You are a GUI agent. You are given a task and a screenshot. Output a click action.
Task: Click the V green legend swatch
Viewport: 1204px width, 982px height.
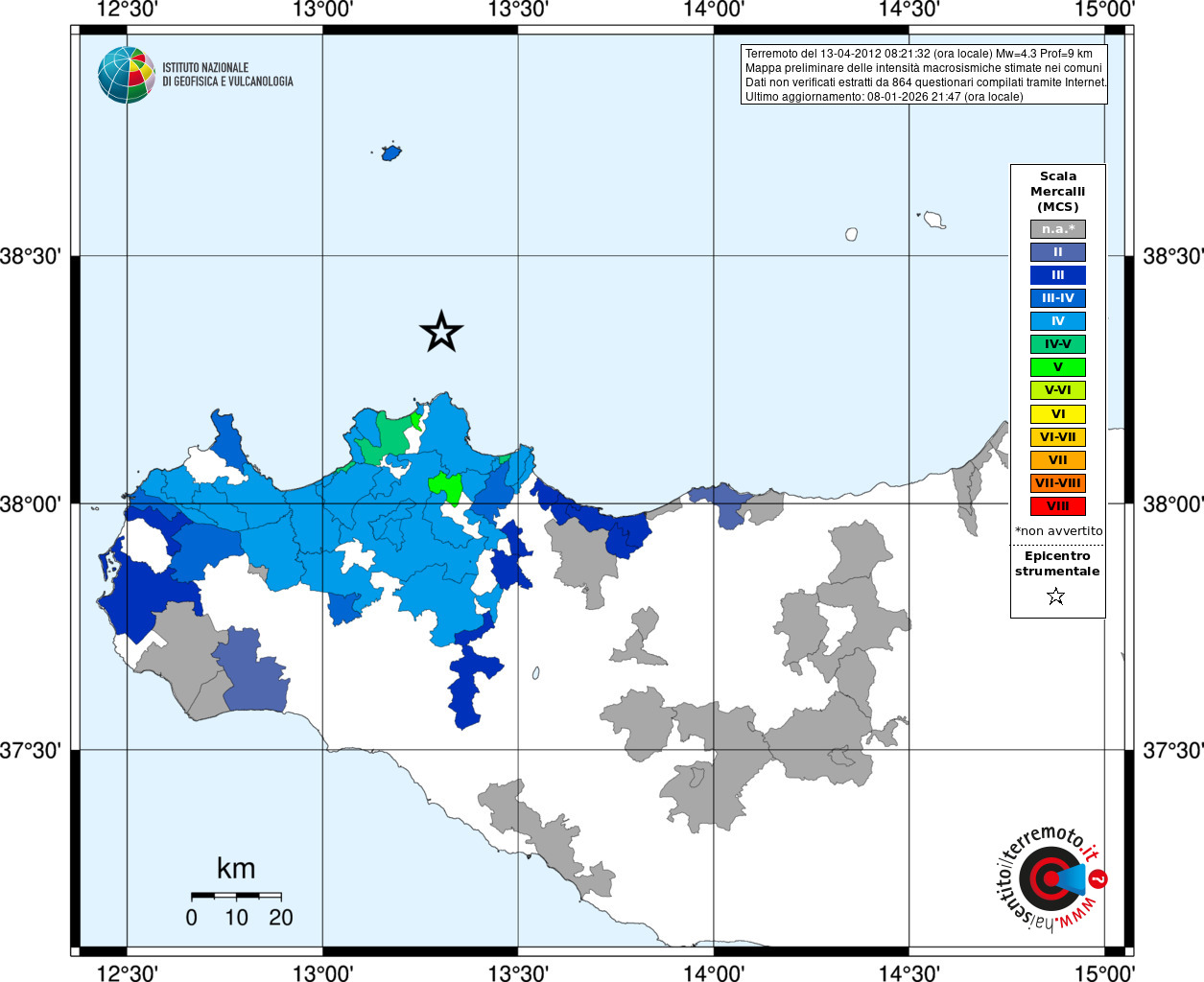[x=1058, y=367]
